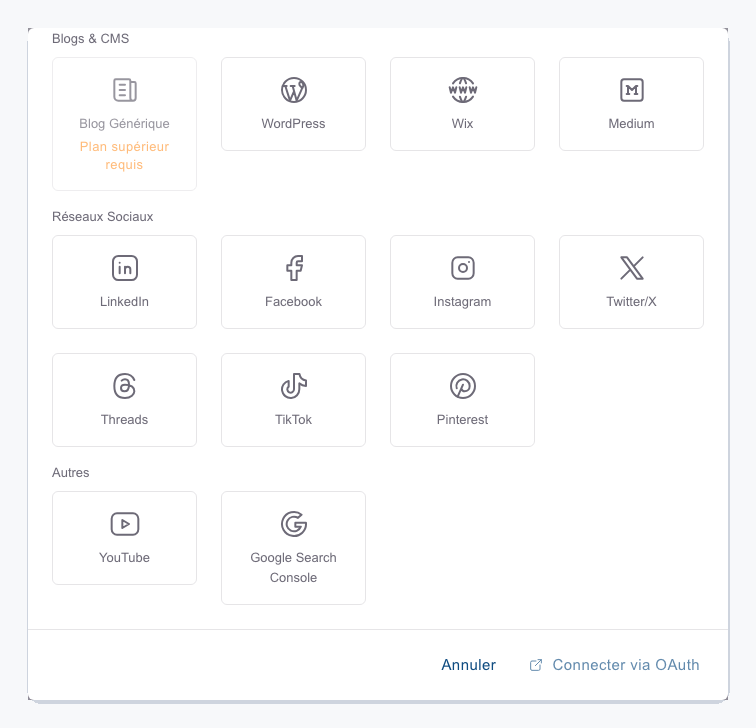Viewport: 756px width, 728px height.
Task: Click the 'Blogs & CMS' section heading
Action: click(x=91, y=39)
